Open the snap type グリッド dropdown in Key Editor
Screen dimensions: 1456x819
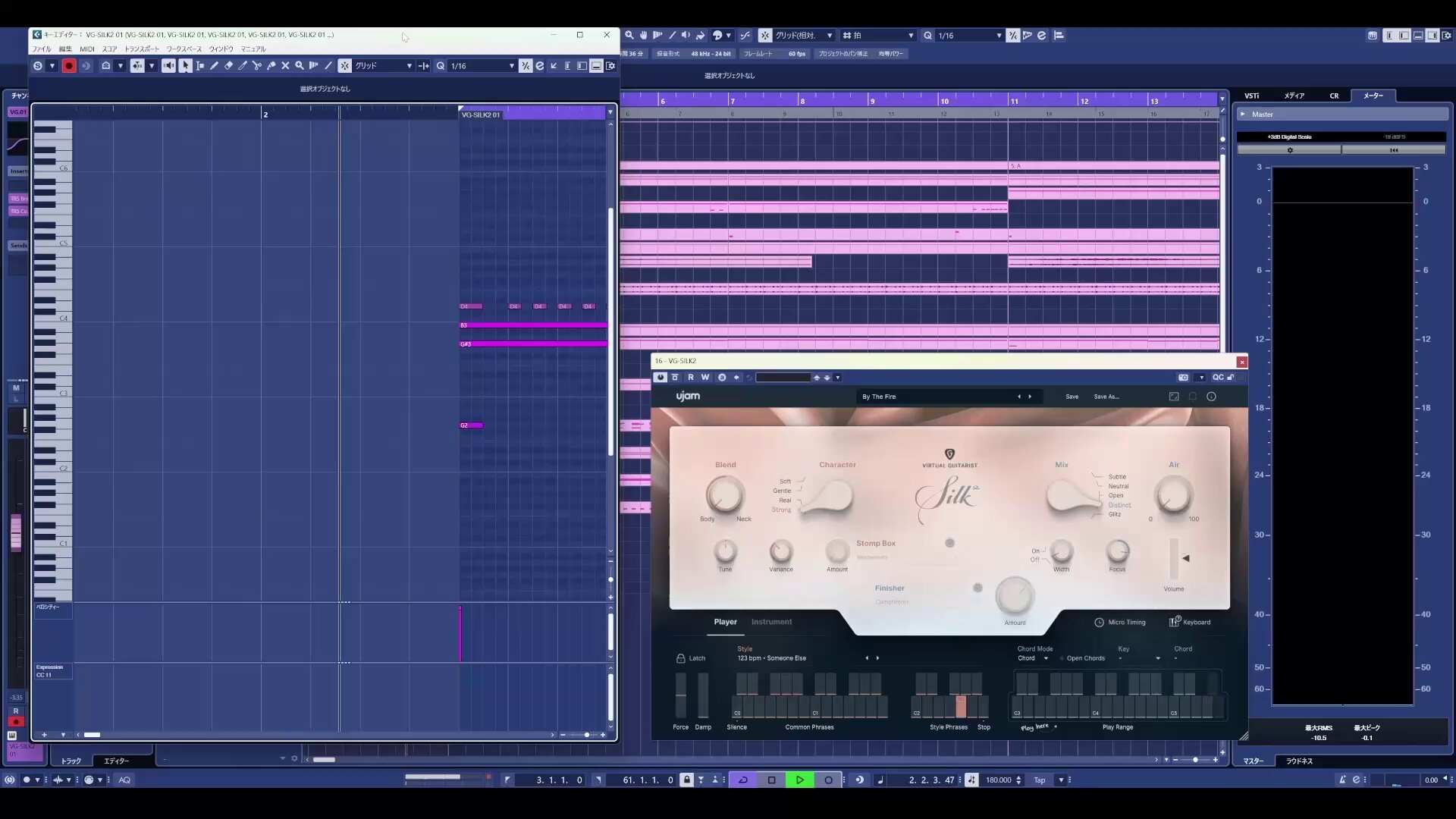pyautogui.click(x=384, y=66)
